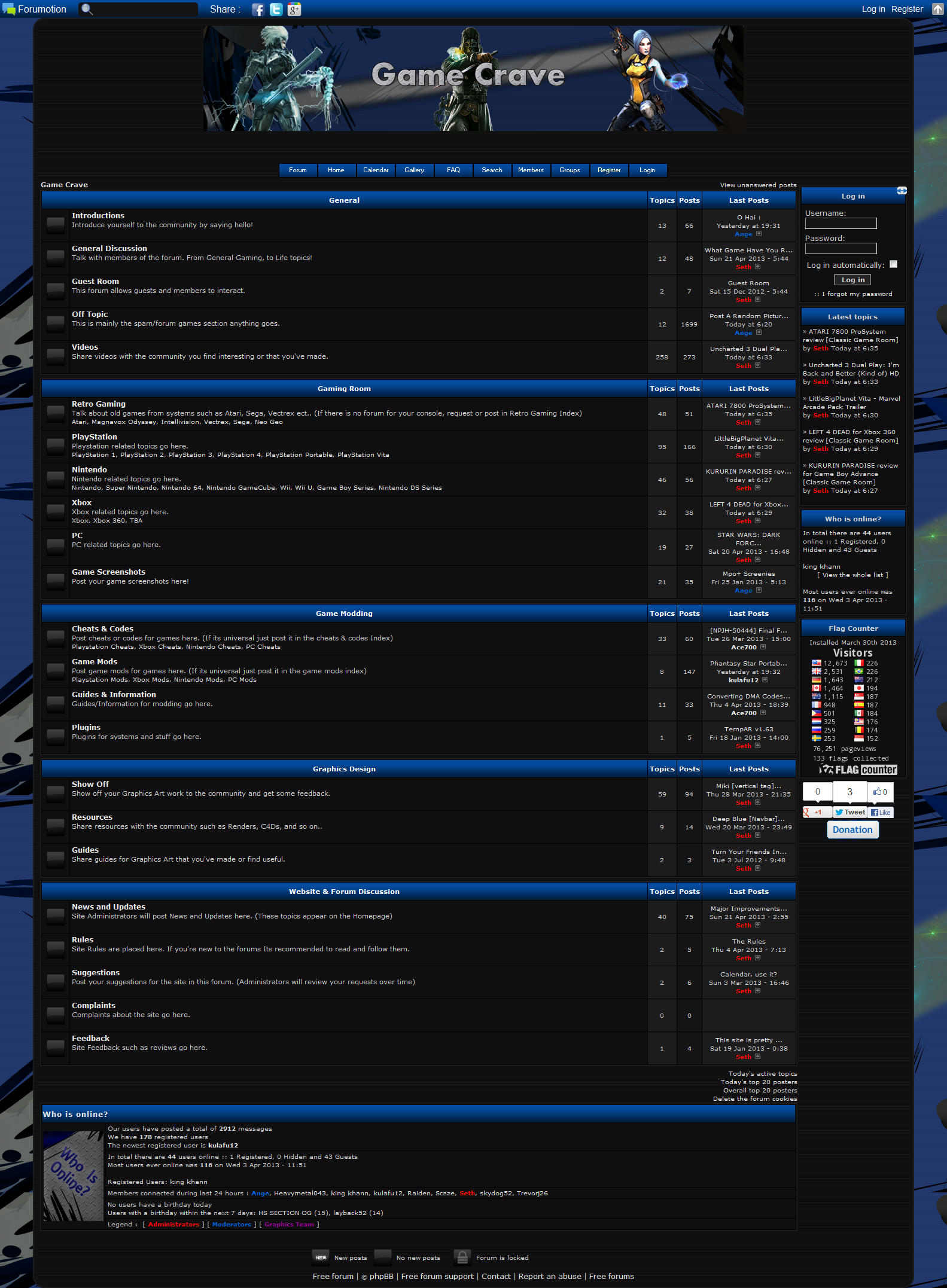The image size is (947, 1288).
Task: View latest post icon in Rules row
Action: click(757, 958)
